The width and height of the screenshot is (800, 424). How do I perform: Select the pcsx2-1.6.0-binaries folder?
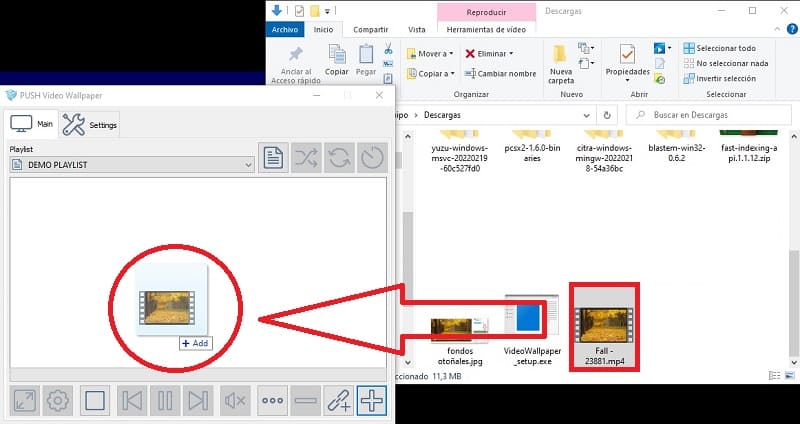532,144
